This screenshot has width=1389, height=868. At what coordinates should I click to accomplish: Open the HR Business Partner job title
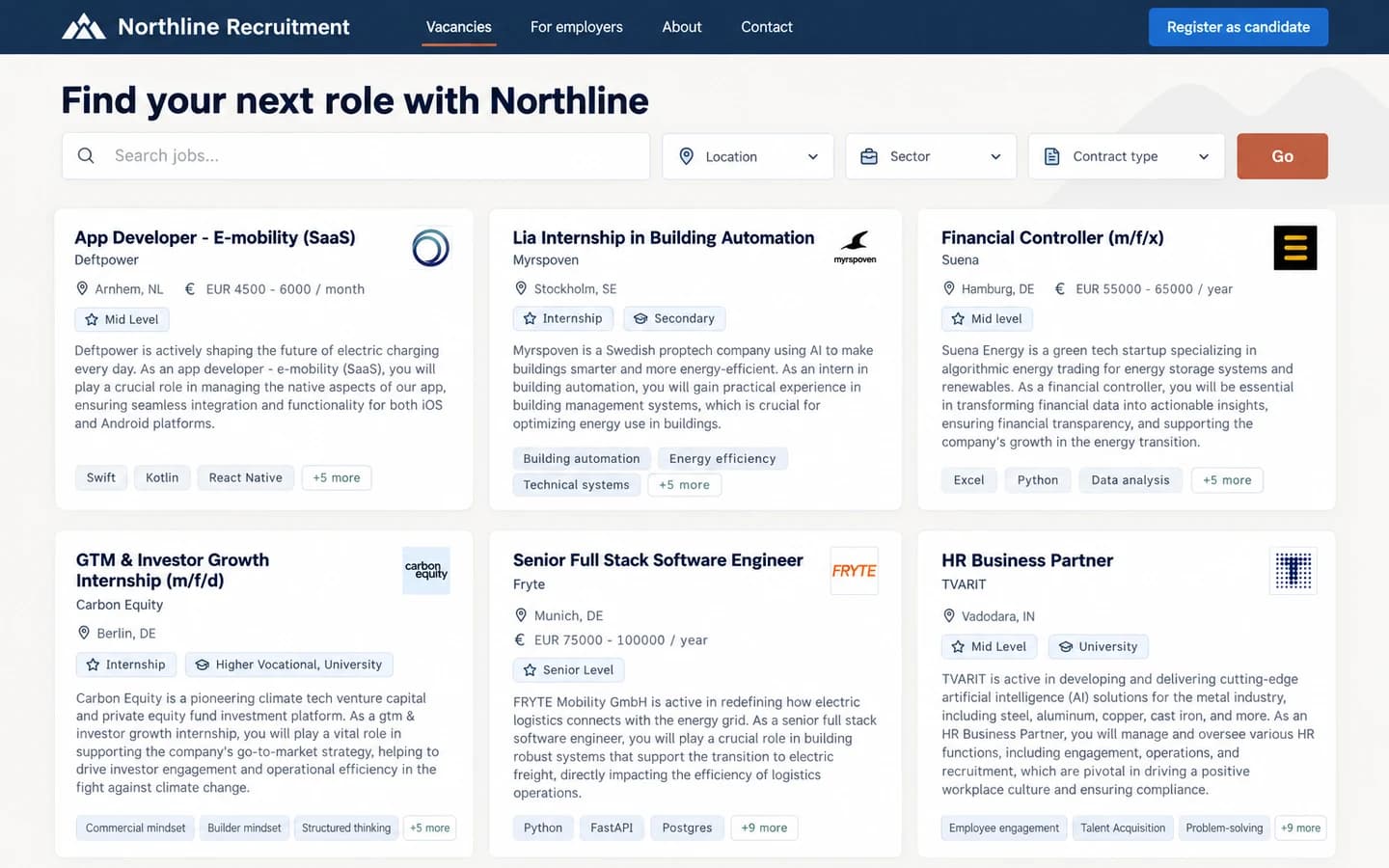tap(1027, 560)
